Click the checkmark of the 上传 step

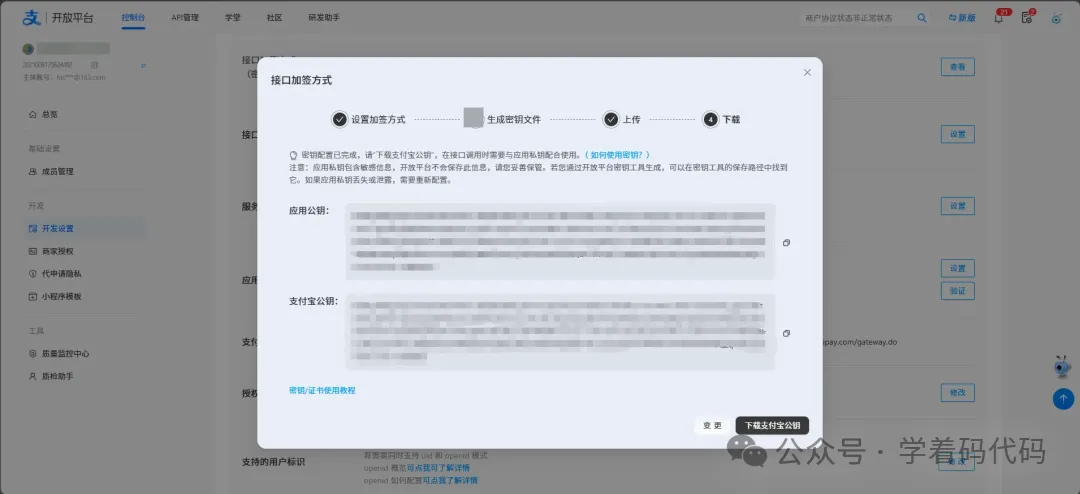click(611, 119)
